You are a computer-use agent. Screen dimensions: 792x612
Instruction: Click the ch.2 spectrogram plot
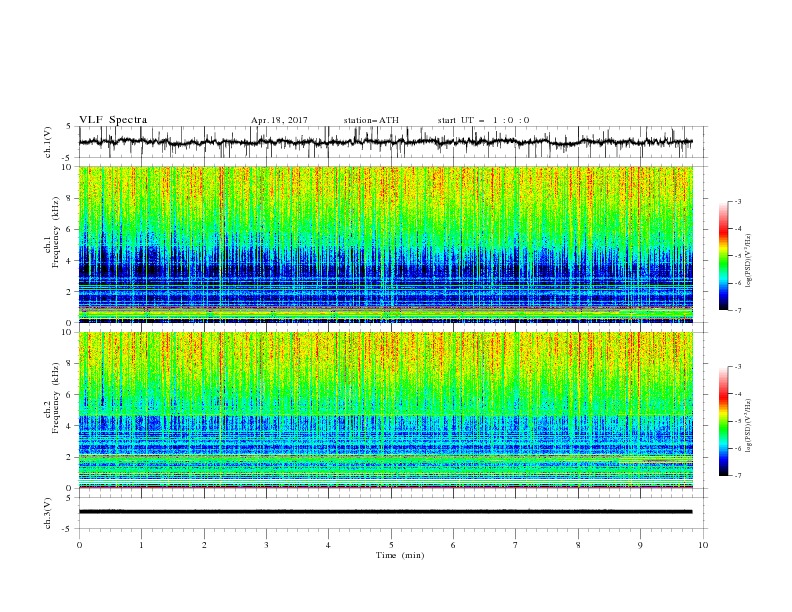386,410
